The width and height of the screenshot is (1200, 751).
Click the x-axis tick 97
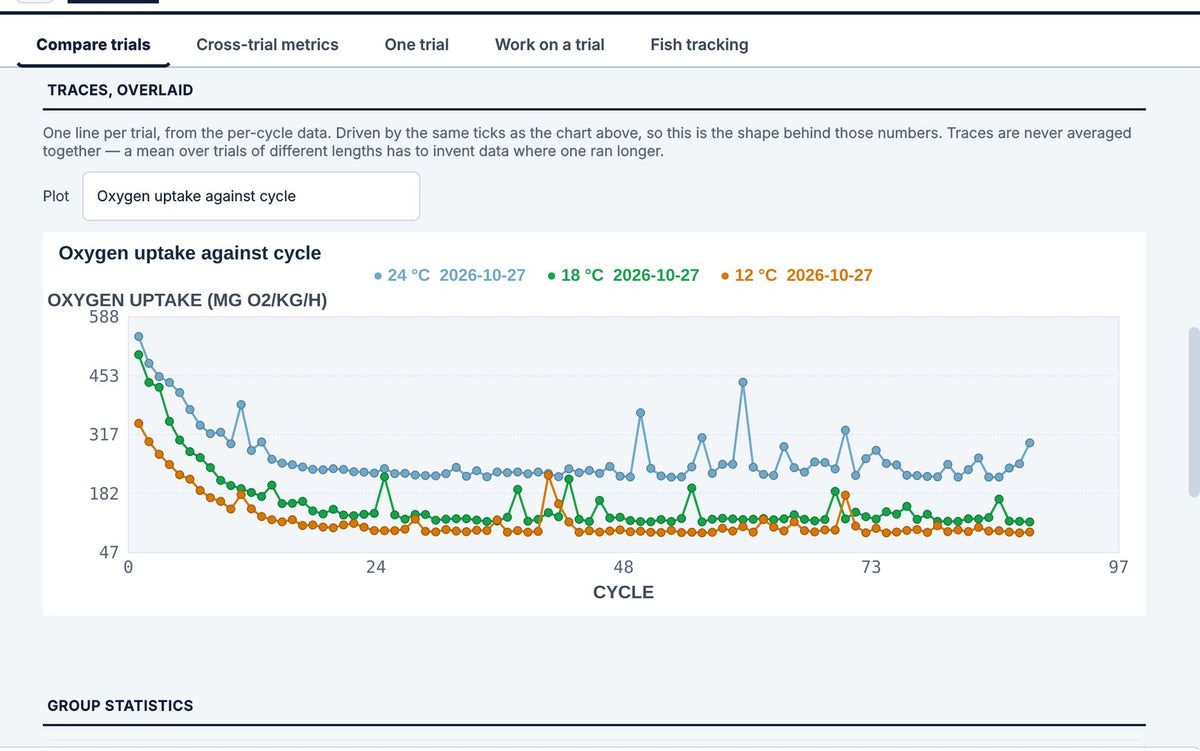click(x=1118, y=567)
